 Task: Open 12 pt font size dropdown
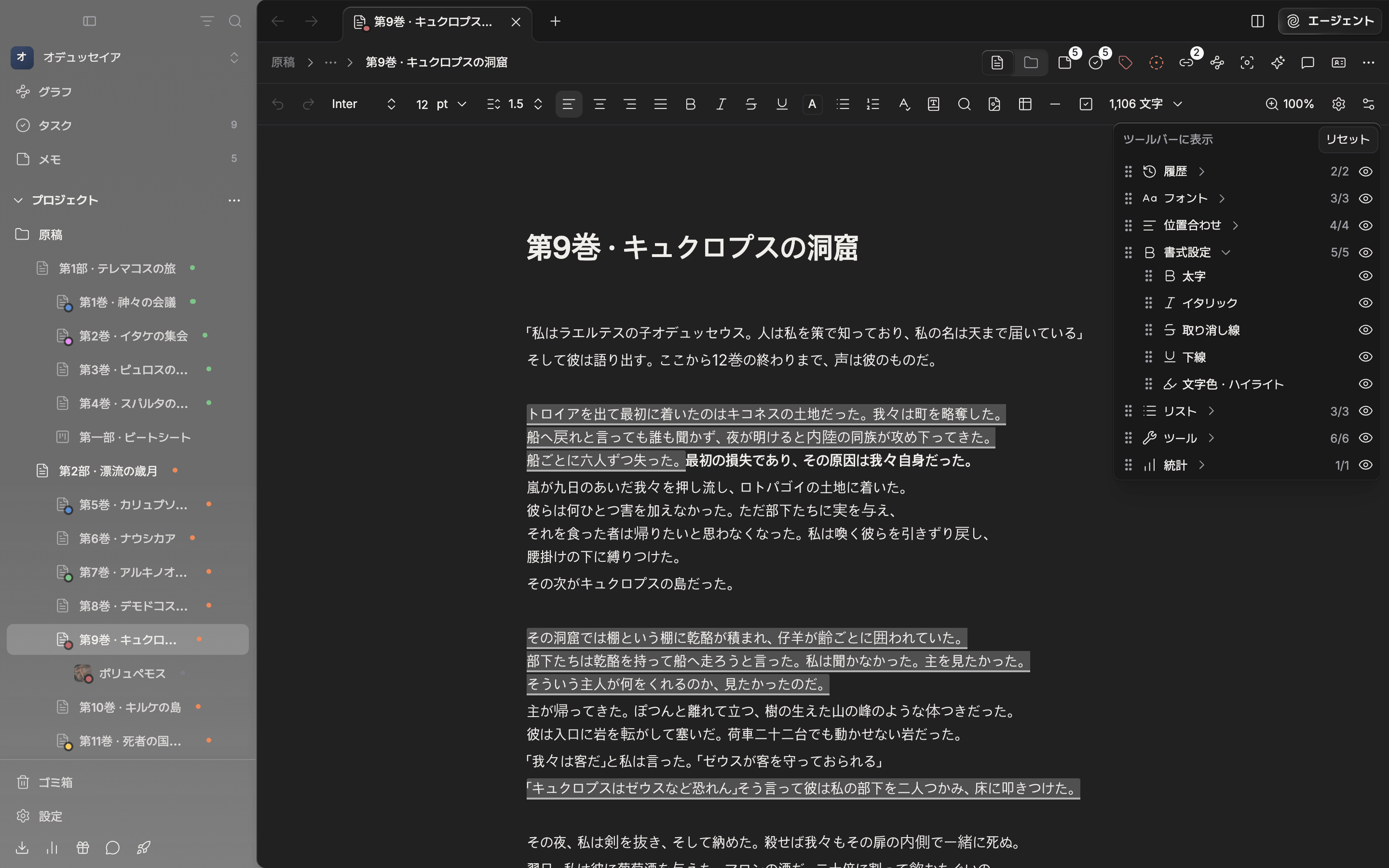(441, 104)
